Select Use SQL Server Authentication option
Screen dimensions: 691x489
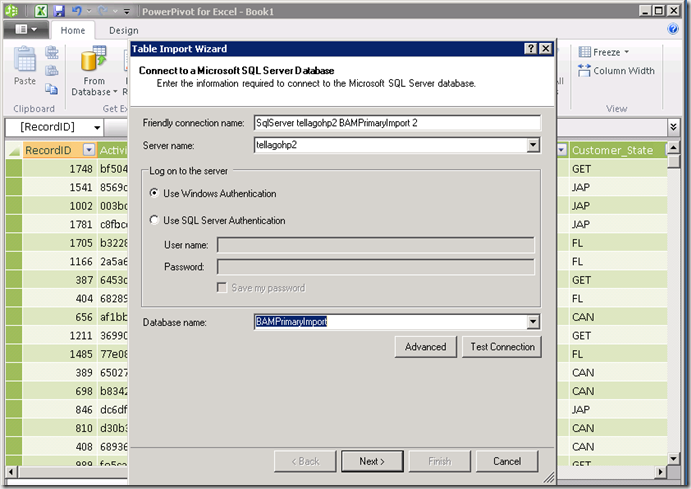pos(154,220)
